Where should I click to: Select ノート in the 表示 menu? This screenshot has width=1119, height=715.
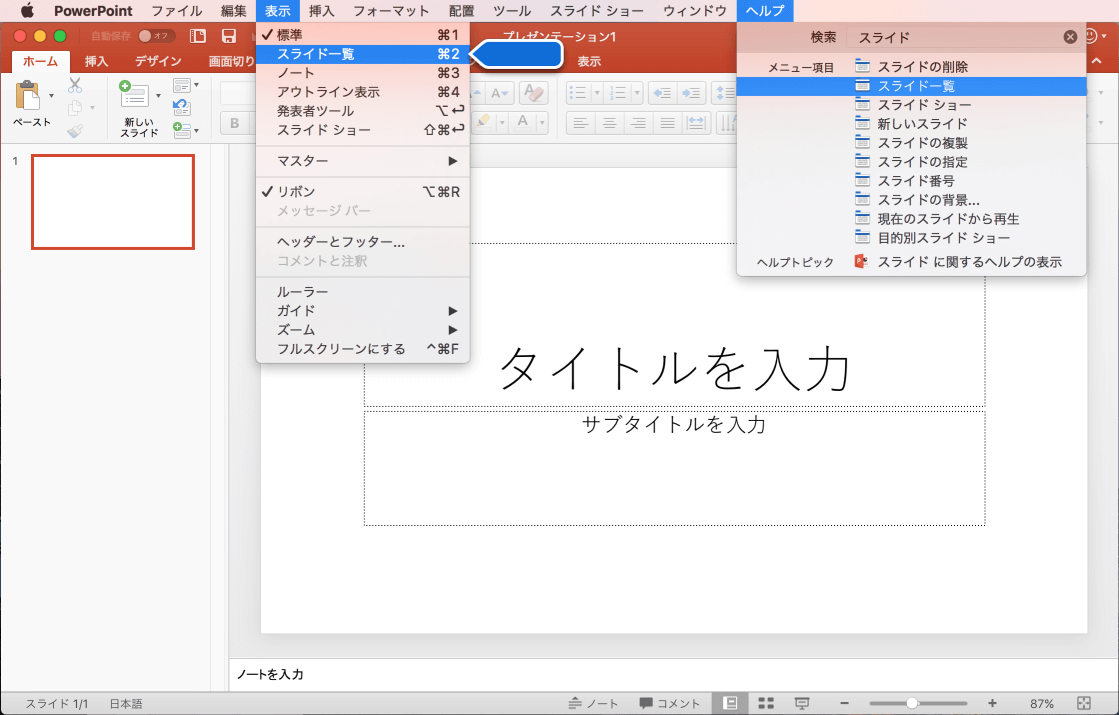click(x=363, y=73)
